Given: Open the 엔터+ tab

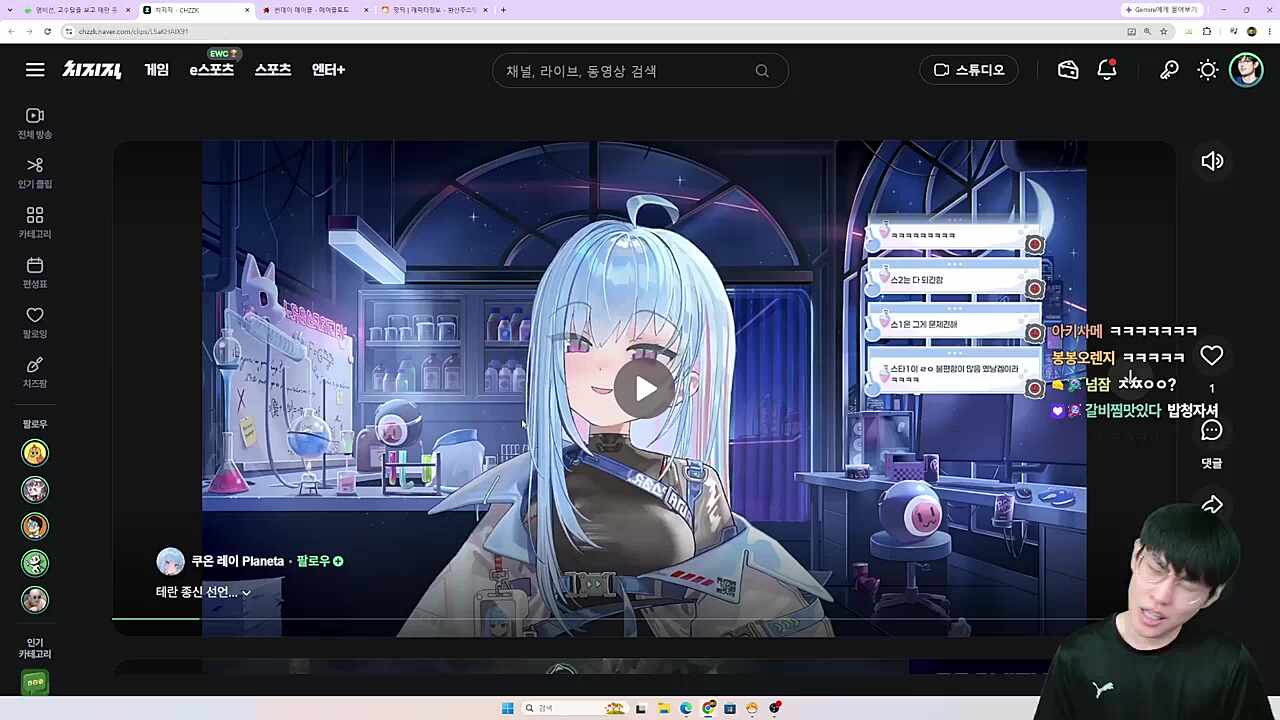Looking at the screenshot, I should pos(328,70).
